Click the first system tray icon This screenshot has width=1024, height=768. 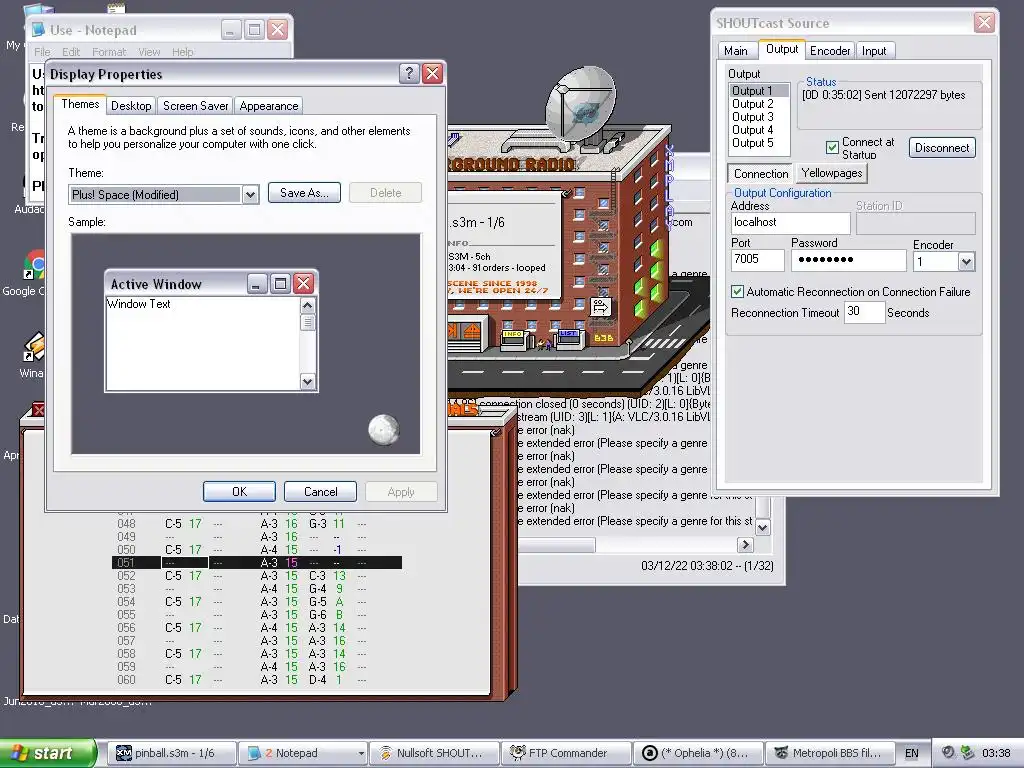click(948, 752)
